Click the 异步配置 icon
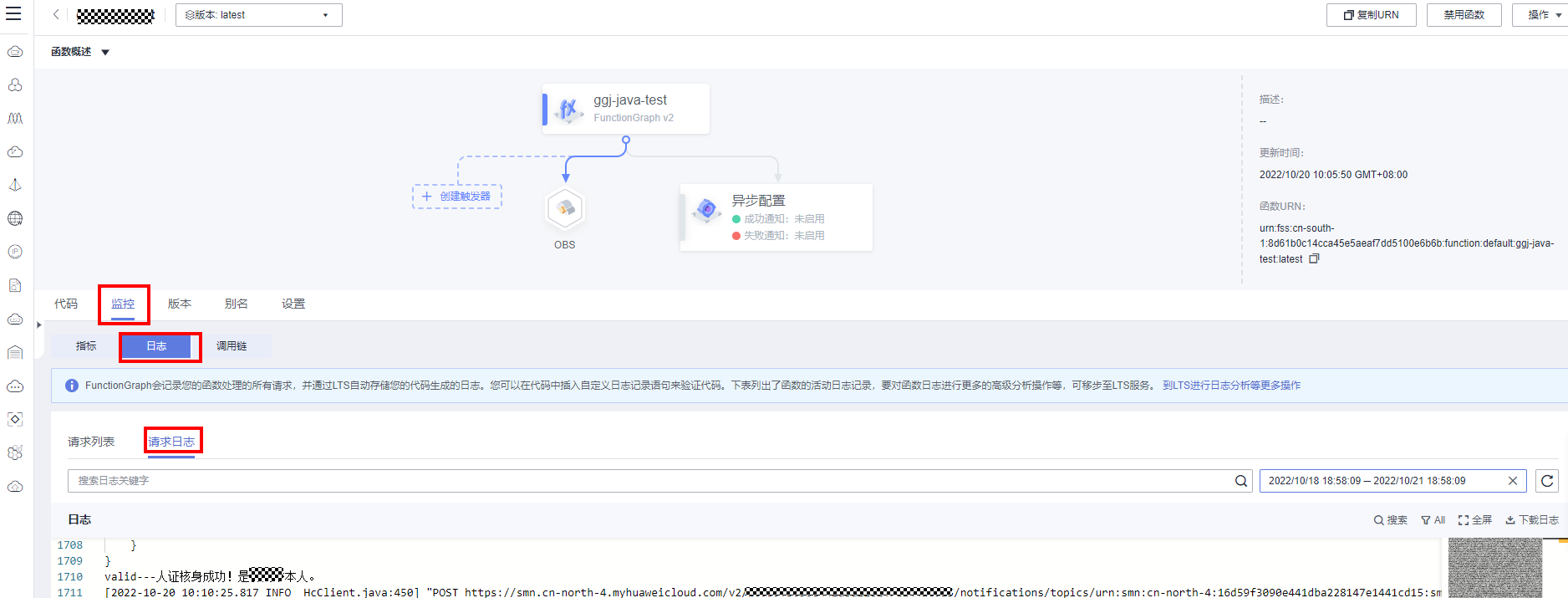Viewport: 1568px width, 598px height. 707,209
